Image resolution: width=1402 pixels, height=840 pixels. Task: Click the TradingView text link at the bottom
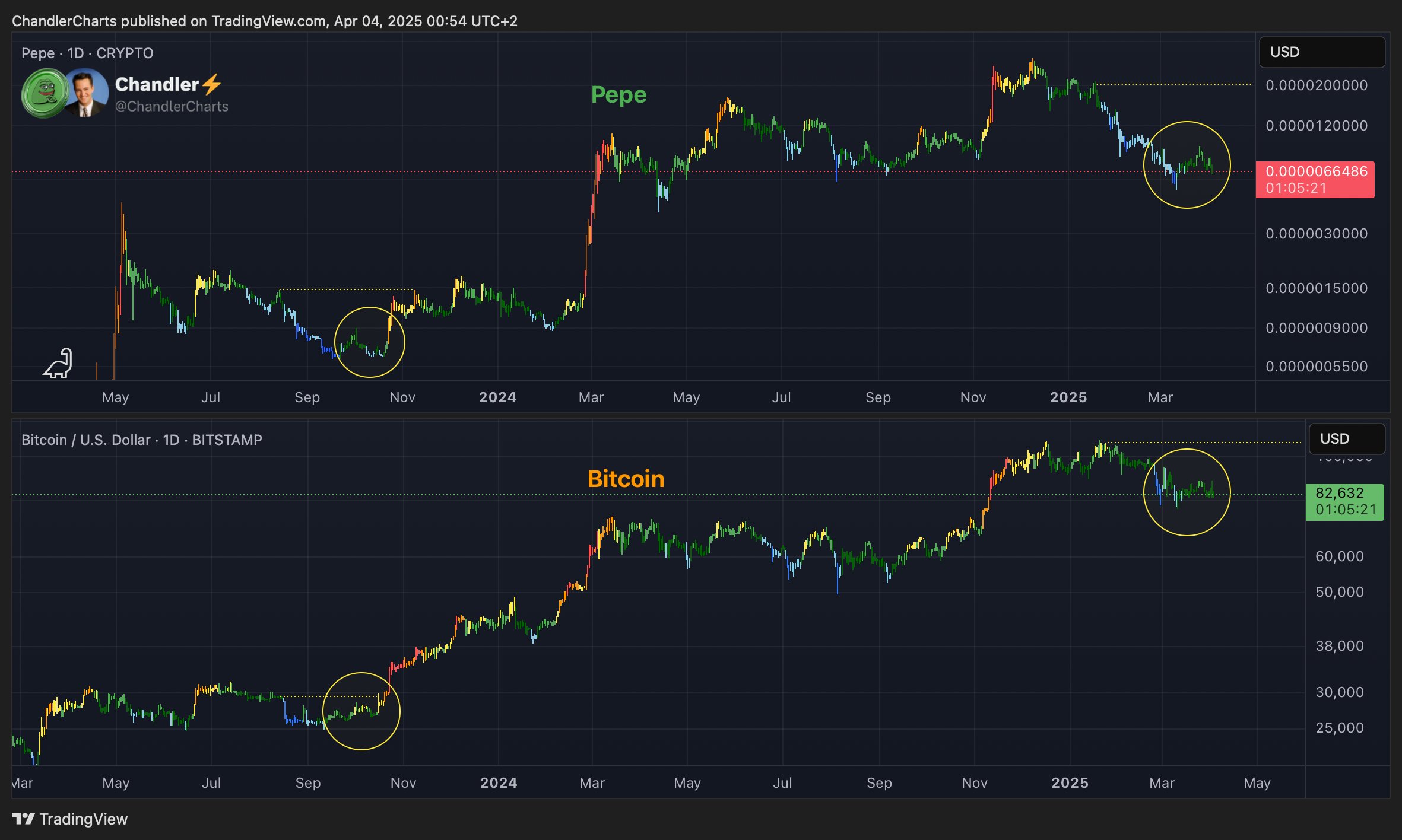point(84,819)
